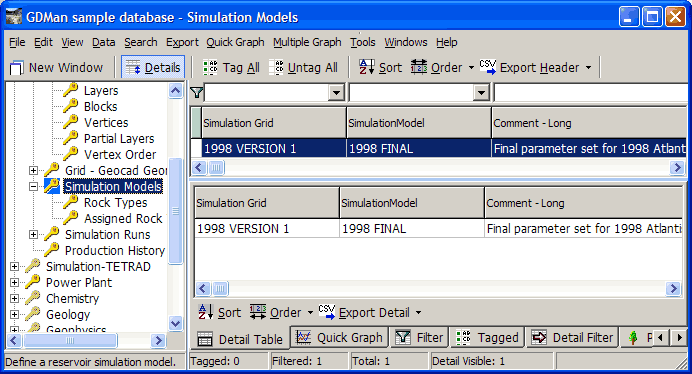Click detail table cell 1998 VERSION 1

(x=267, y=229)
